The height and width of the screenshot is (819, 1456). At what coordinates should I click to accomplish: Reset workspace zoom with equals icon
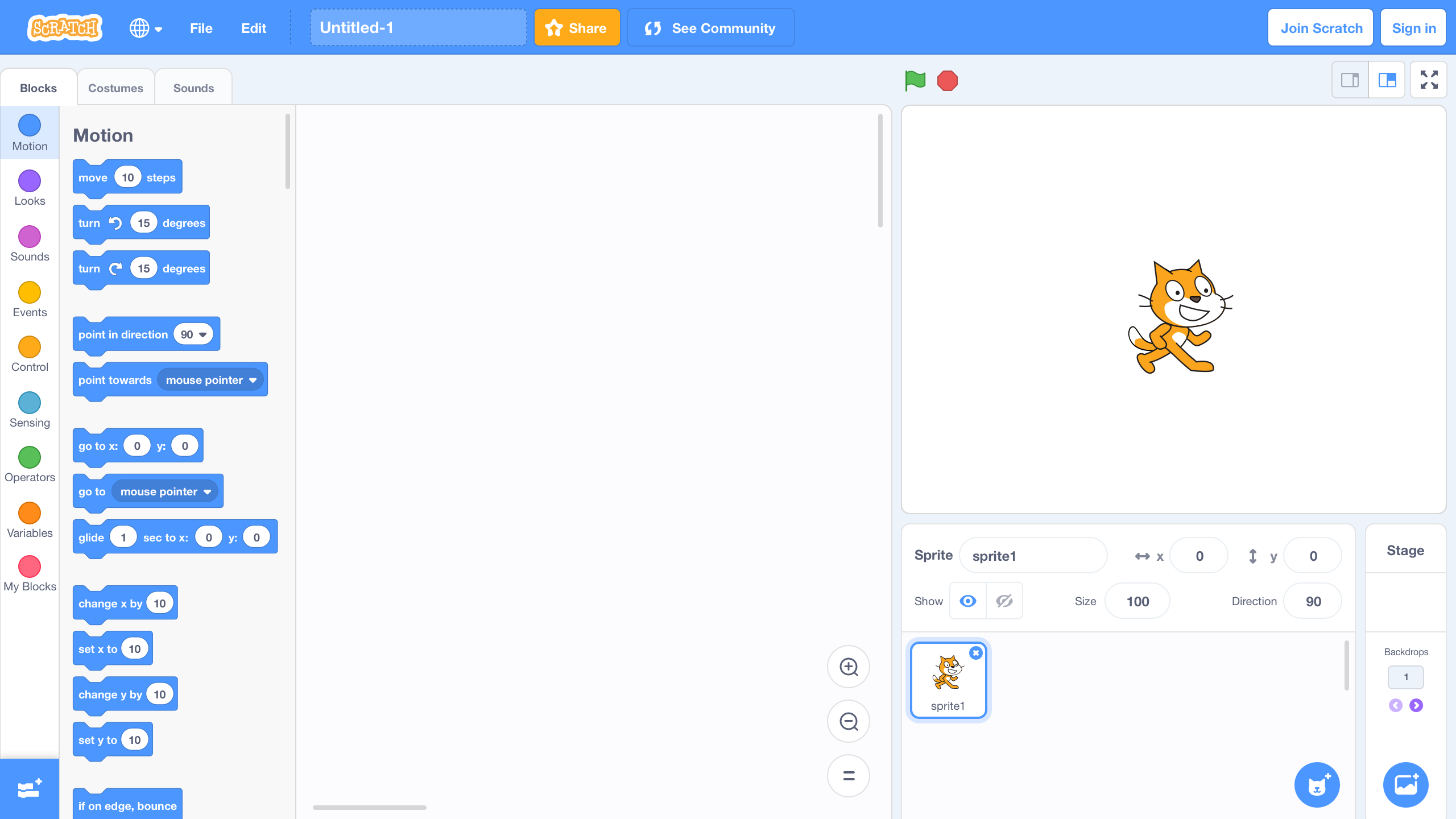click(849, 776)
